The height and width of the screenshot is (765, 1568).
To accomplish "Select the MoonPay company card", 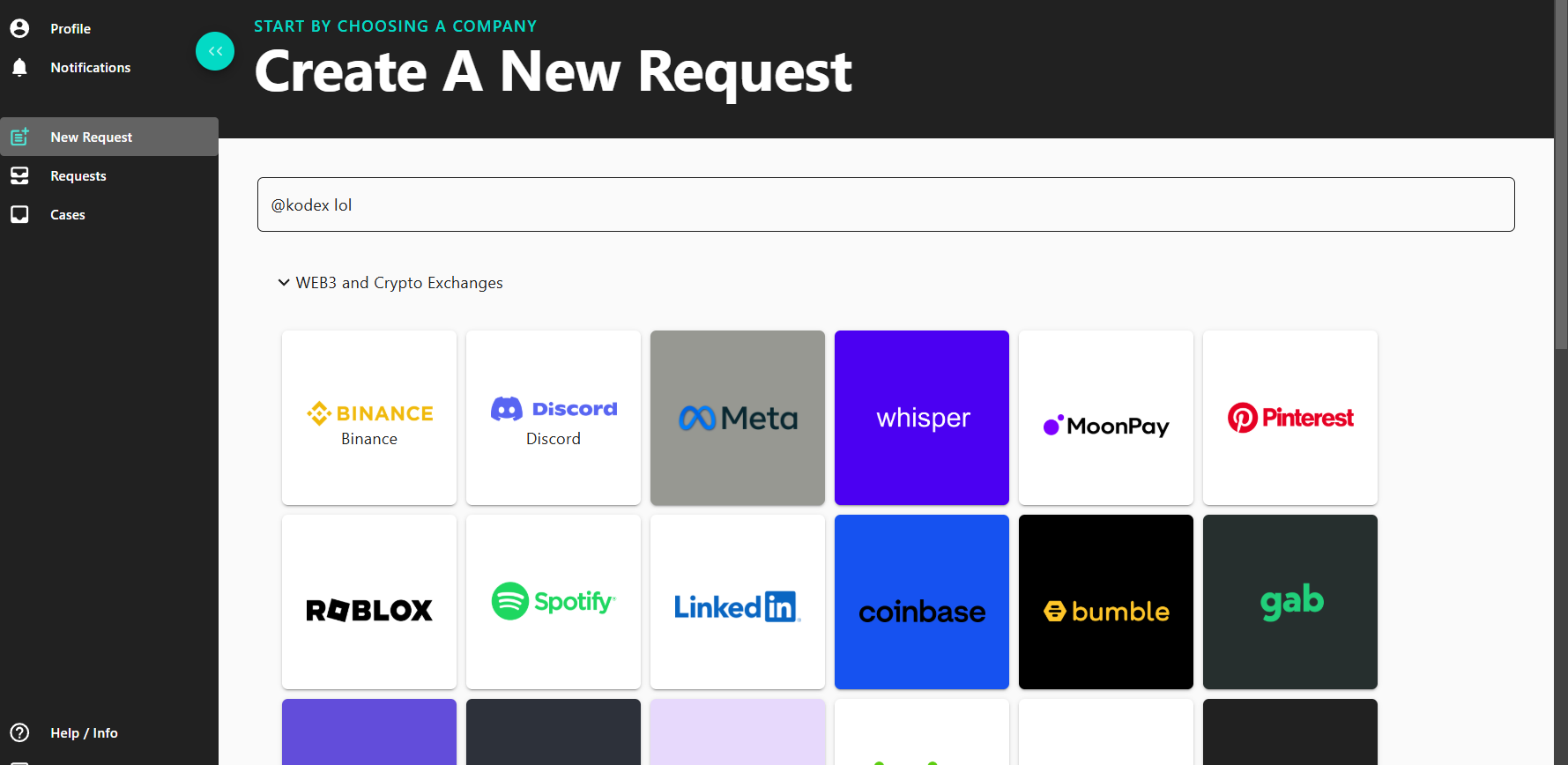I will [x=1106, y=418].
